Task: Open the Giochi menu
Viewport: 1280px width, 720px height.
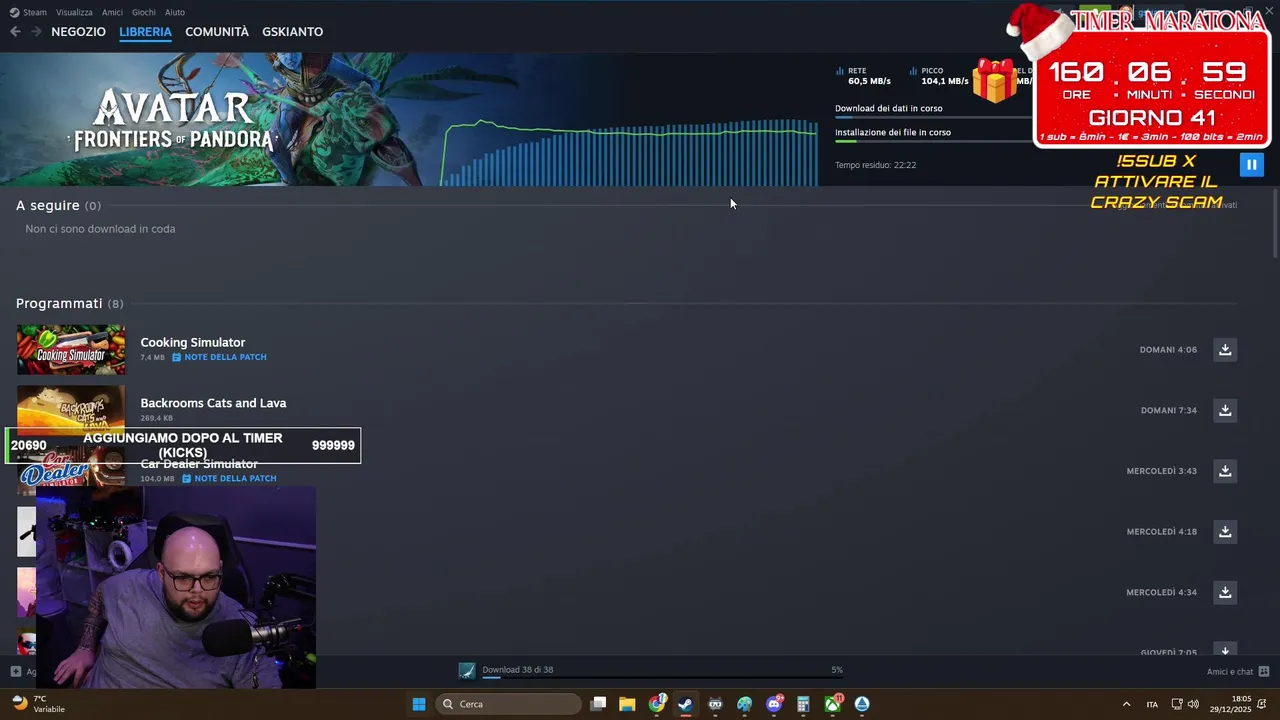Action: point(144,12)
